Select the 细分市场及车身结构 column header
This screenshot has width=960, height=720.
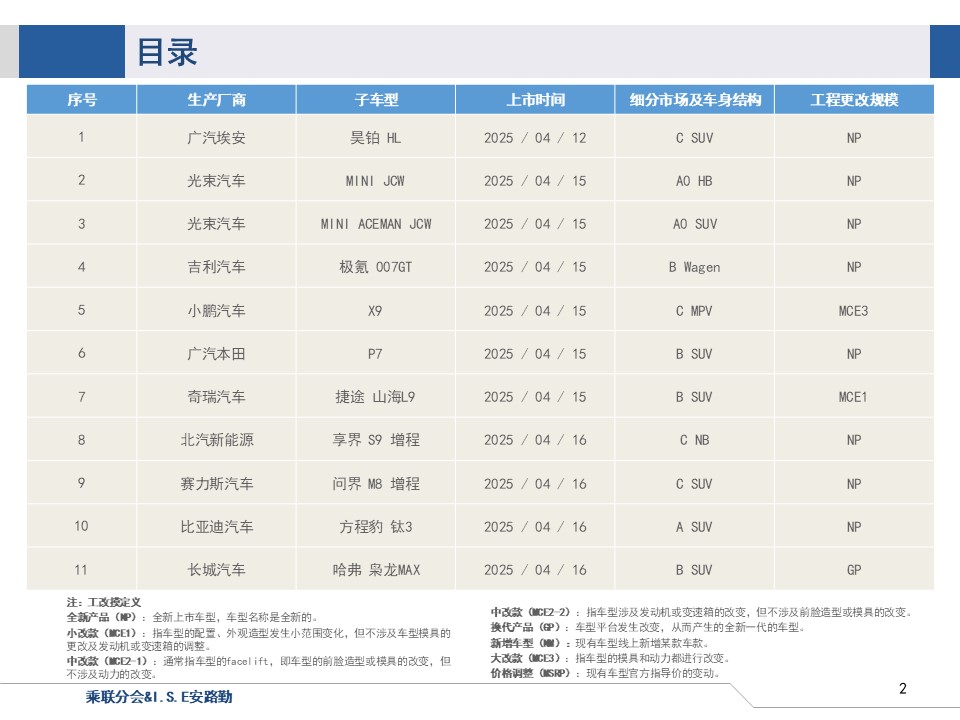[x=694, y=99]
